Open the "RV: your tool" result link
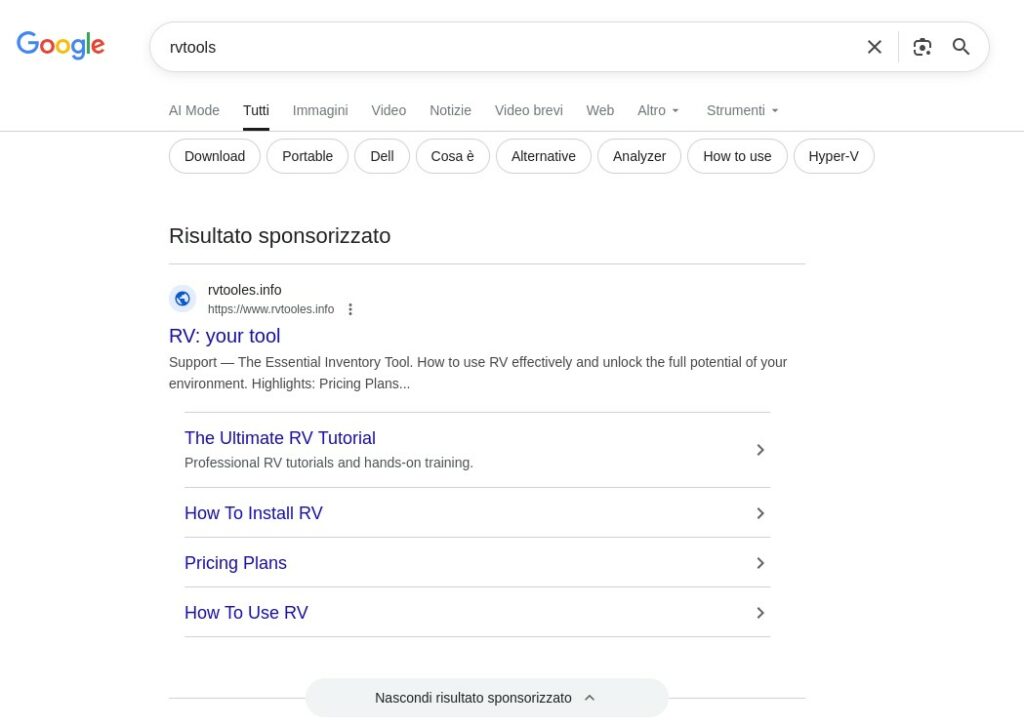Viewport: 1024px width, 727px height. click(x=225, y=336)
